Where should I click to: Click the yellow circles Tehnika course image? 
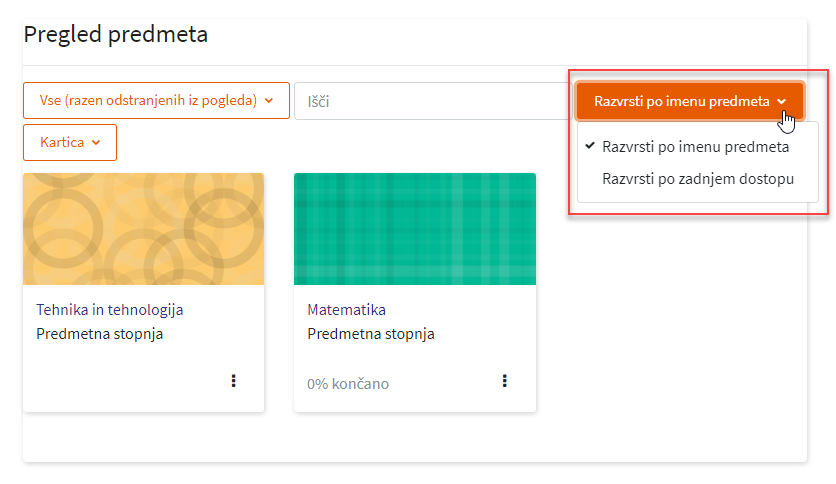click(x=143, y=229)
